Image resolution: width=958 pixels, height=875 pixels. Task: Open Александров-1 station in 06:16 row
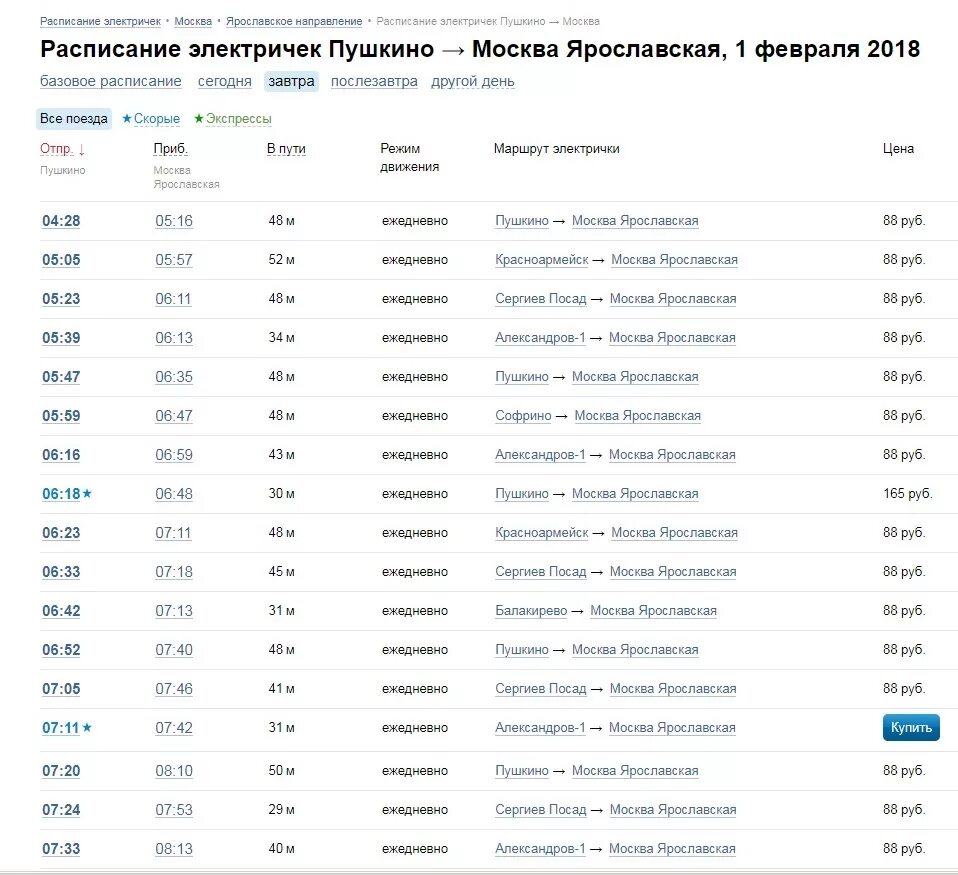(x=540, y=455)
